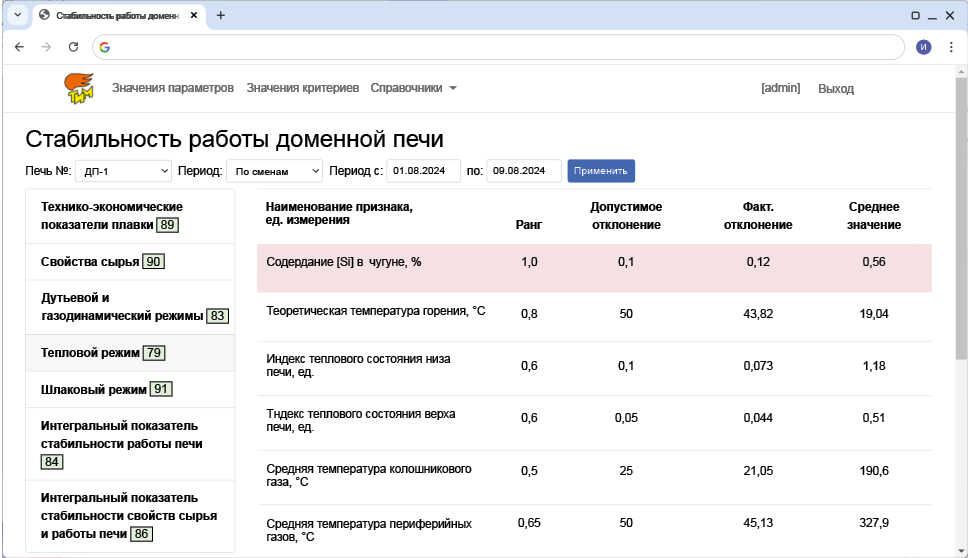The height and width of the screenshot is (558, 968).
Task: Click the value 0,56
Action: 874,262
